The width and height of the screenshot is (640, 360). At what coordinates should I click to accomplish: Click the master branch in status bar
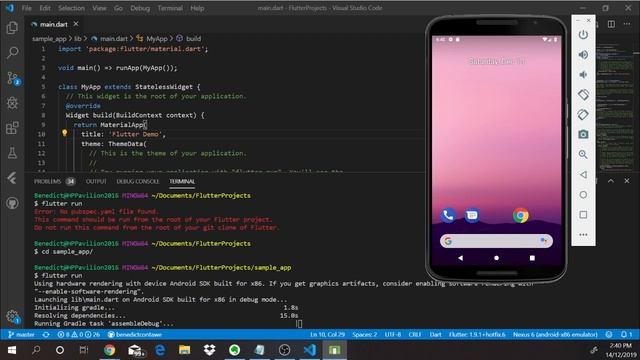[21, 335]
